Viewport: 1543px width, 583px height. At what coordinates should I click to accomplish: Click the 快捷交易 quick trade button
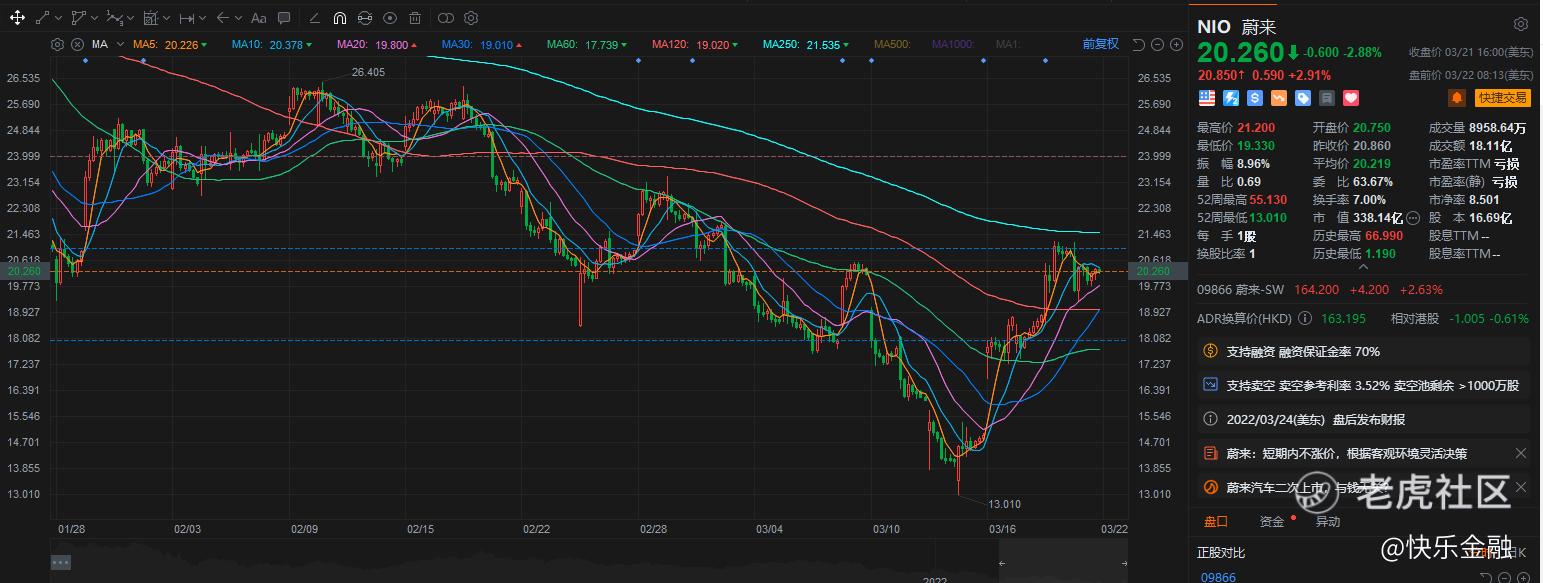1503,97
